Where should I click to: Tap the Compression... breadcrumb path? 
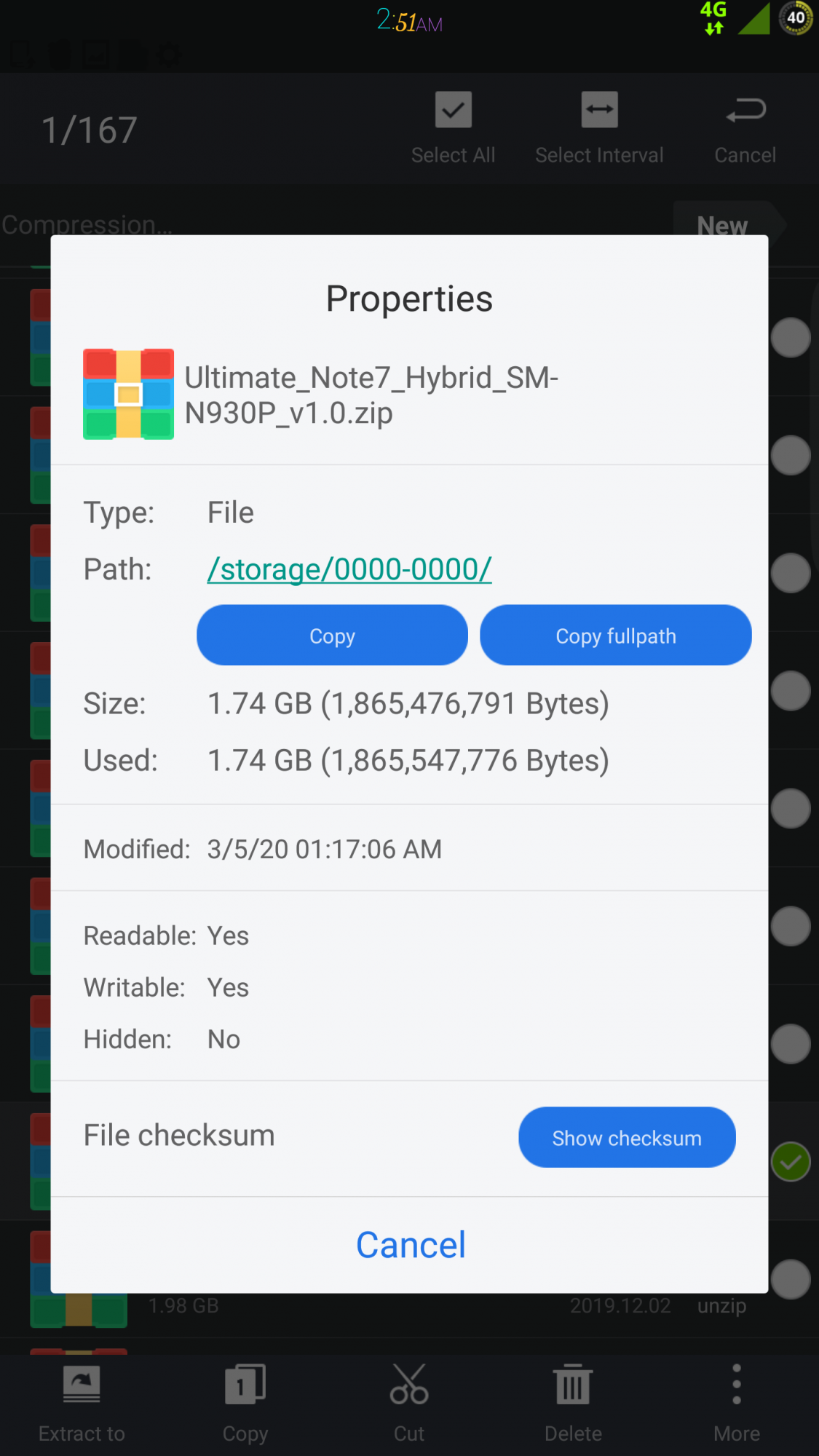87,225
